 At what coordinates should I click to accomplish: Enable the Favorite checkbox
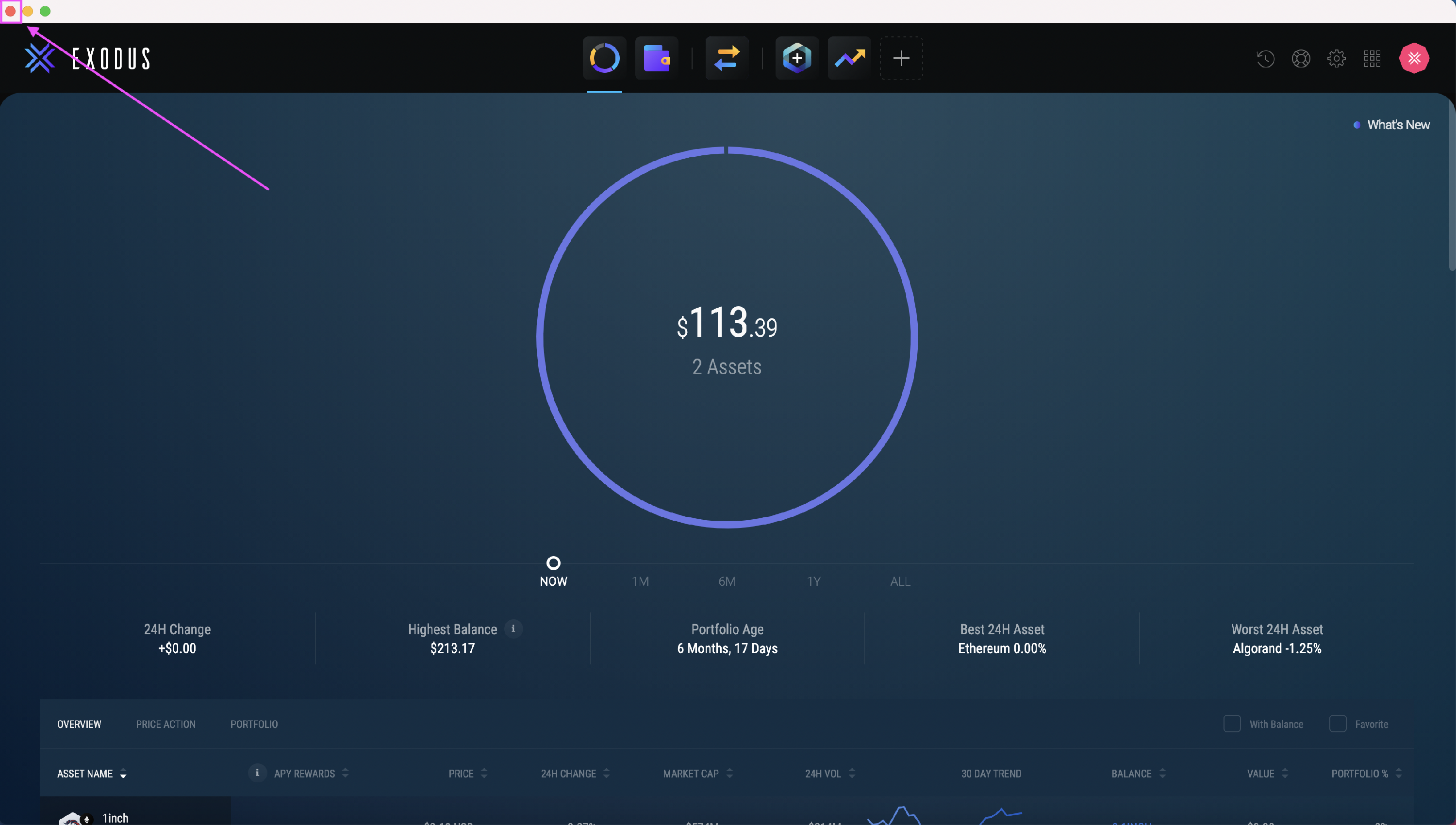point(1338,724)
